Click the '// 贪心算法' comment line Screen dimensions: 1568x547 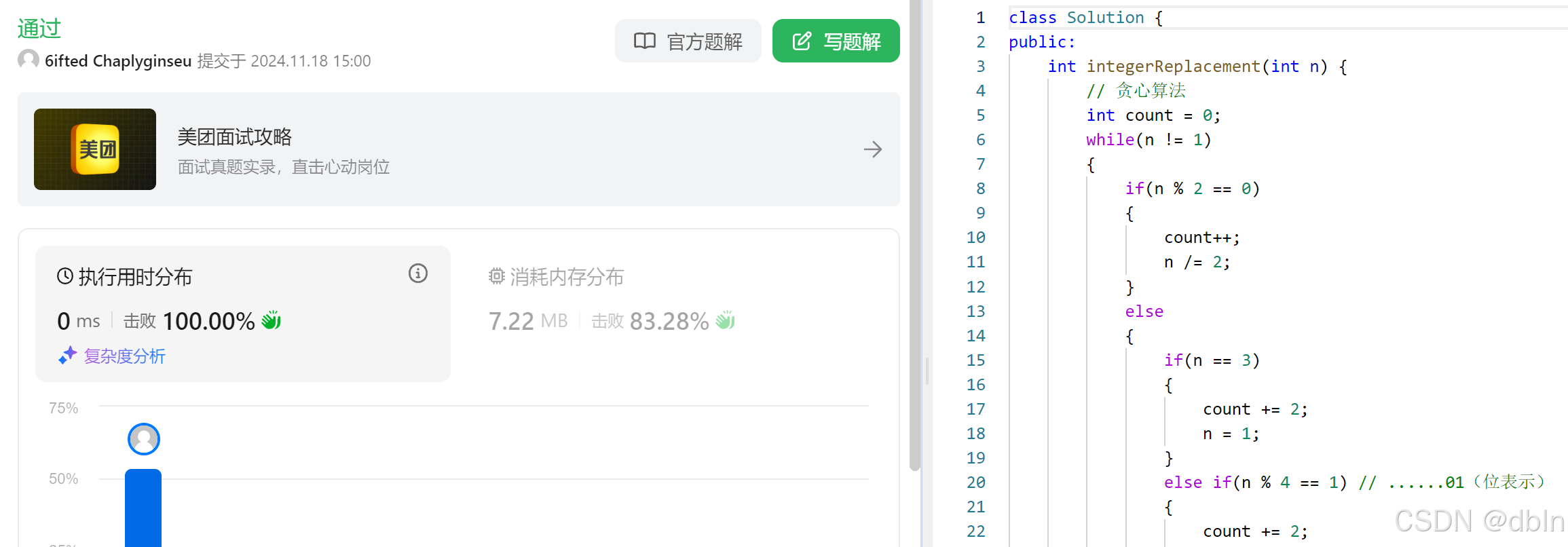pos(1136,91)
